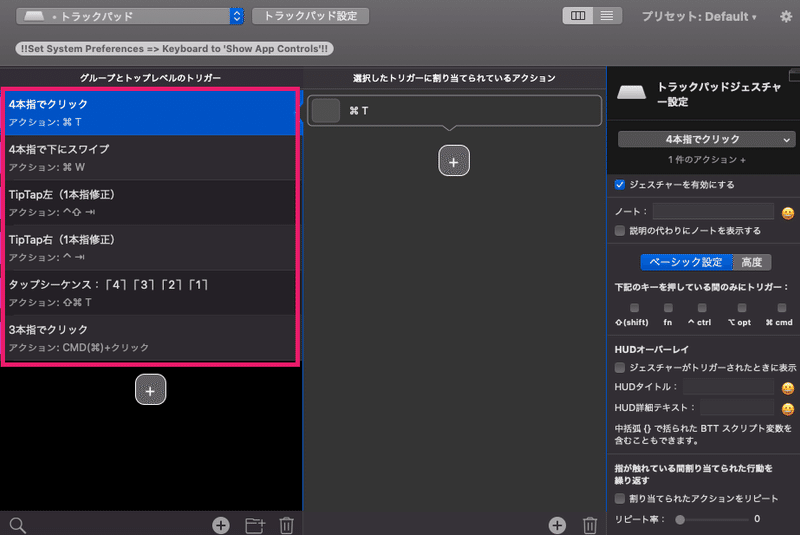Screen dimensions: 800x535
Task: Click the Show App Controls warning banner
Action: [174, 49]
